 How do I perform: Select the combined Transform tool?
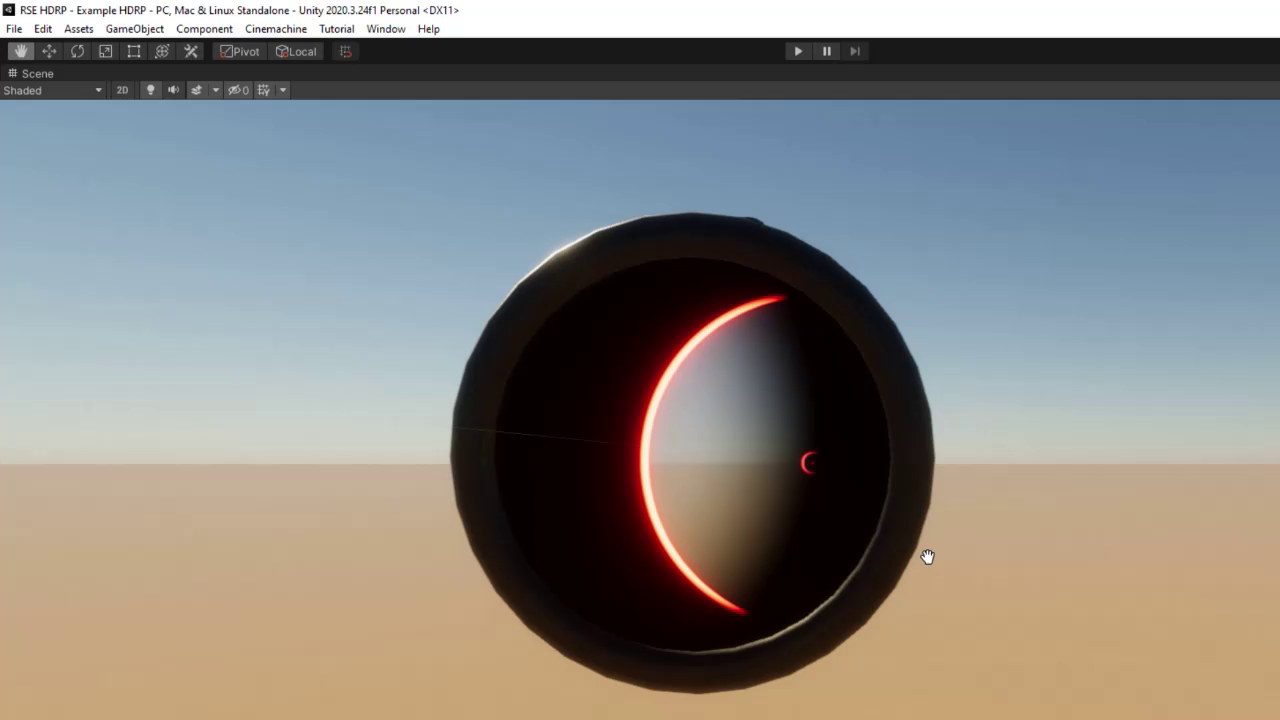[x=162, y=51]
